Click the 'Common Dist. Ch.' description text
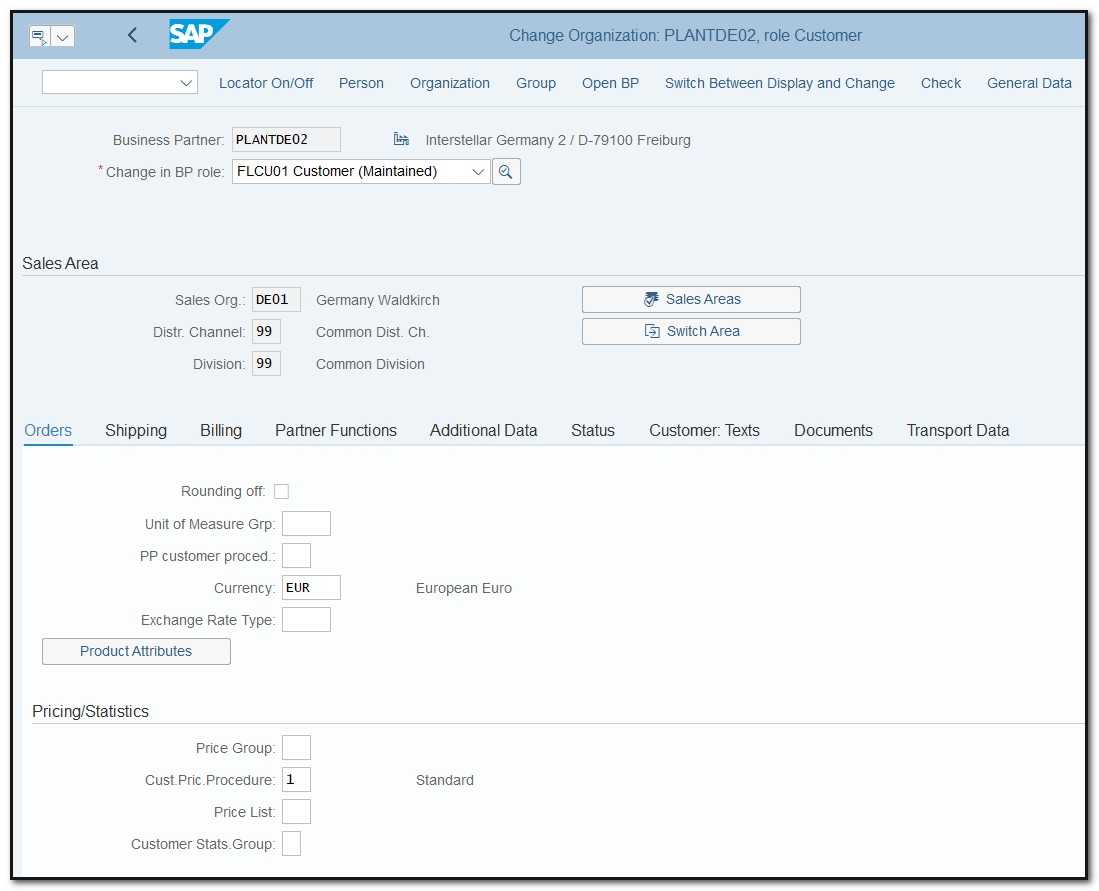This screenshot has width=1099, height=891. pyautogui.click(x=372, y=332)
